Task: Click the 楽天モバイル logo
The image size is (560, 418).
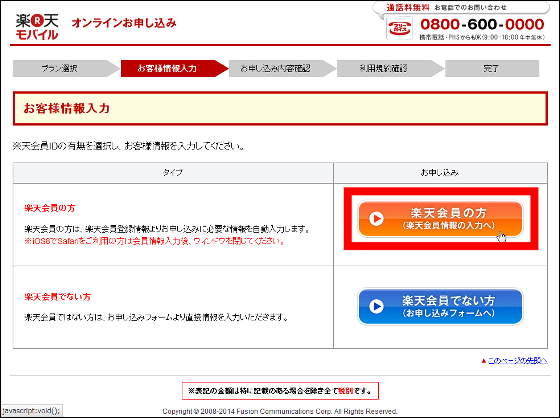Action: 37,26
